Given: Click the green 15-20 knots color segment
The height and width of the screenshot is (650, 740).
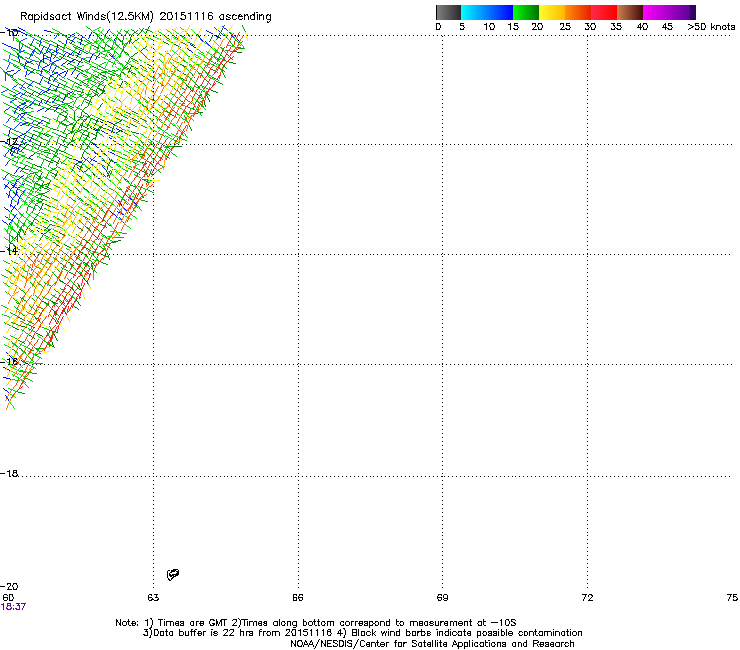Looking at the screenshot, I should point(526,12).
